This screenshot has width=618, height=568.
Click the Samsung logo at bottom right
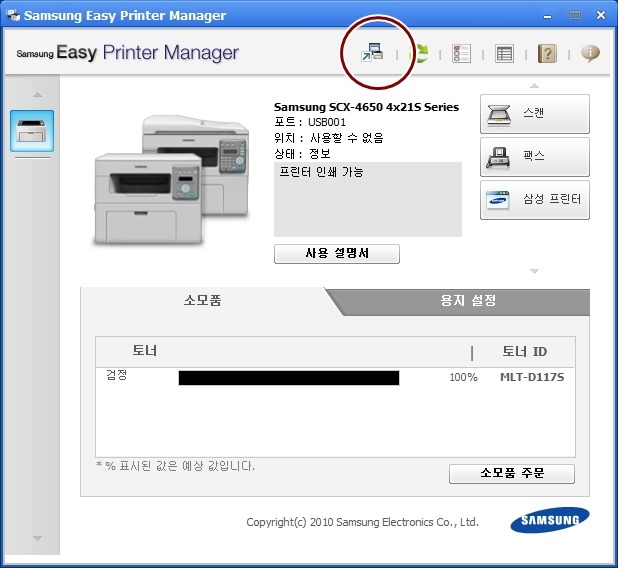[x=550, y=520]
